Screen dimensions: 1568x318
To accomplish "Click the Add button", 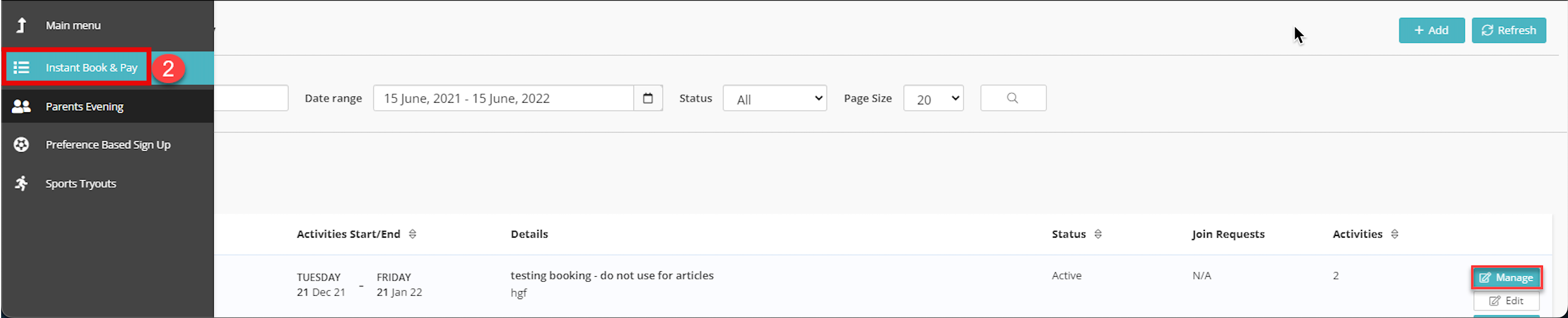I will (x=1431, y=30).
